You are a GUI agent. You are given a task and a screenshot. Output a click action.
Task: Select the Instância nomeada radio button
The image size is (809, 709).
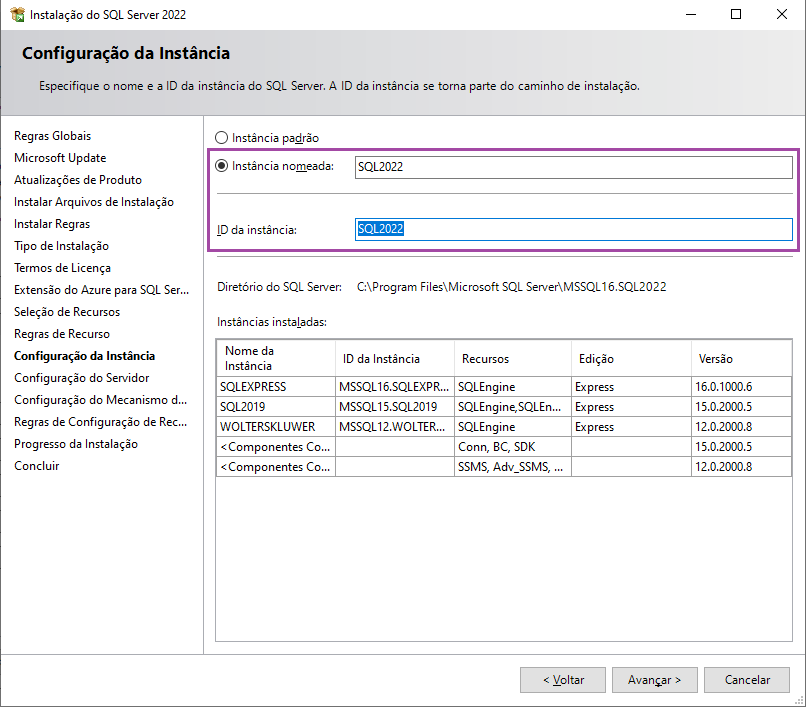(221, 166)
